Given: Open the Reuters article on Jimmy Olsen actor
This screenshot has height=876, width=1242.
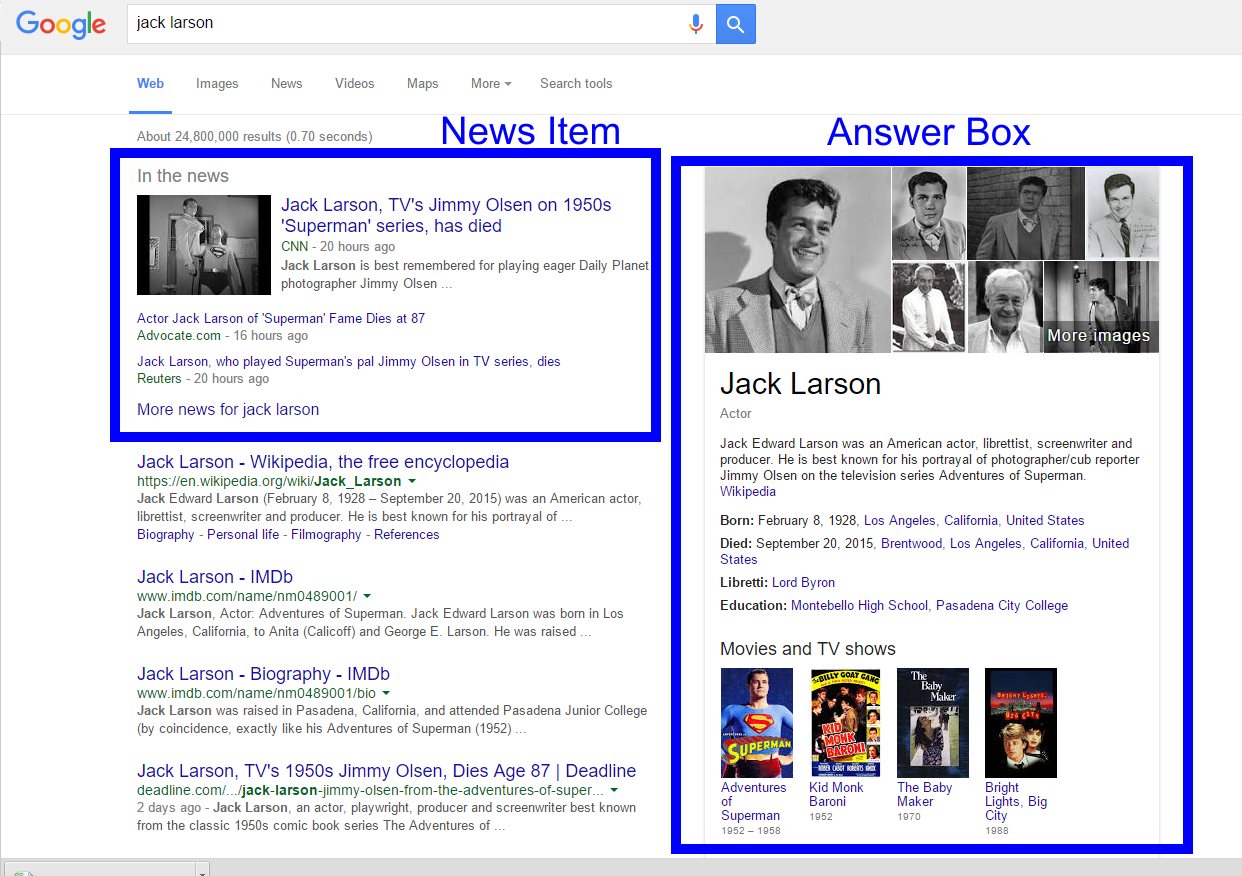Looking at the screenshot, I should tap(349, 361).
